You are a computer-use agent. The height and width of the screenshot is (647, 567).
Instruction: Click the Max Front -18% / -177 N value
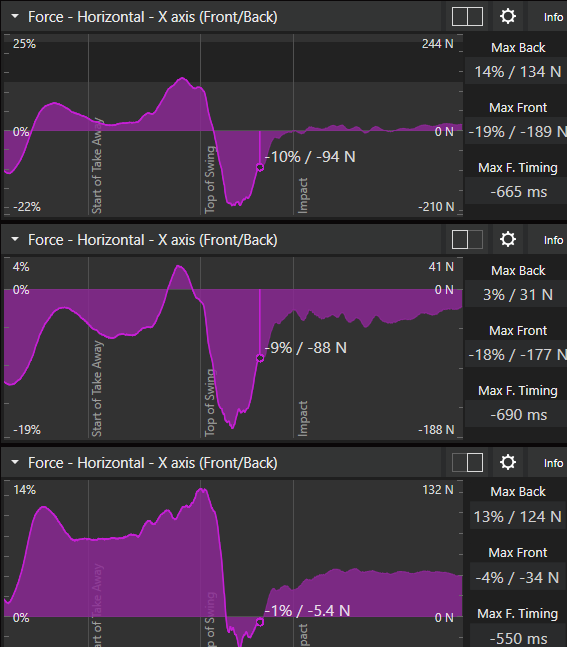pos(517,354)
